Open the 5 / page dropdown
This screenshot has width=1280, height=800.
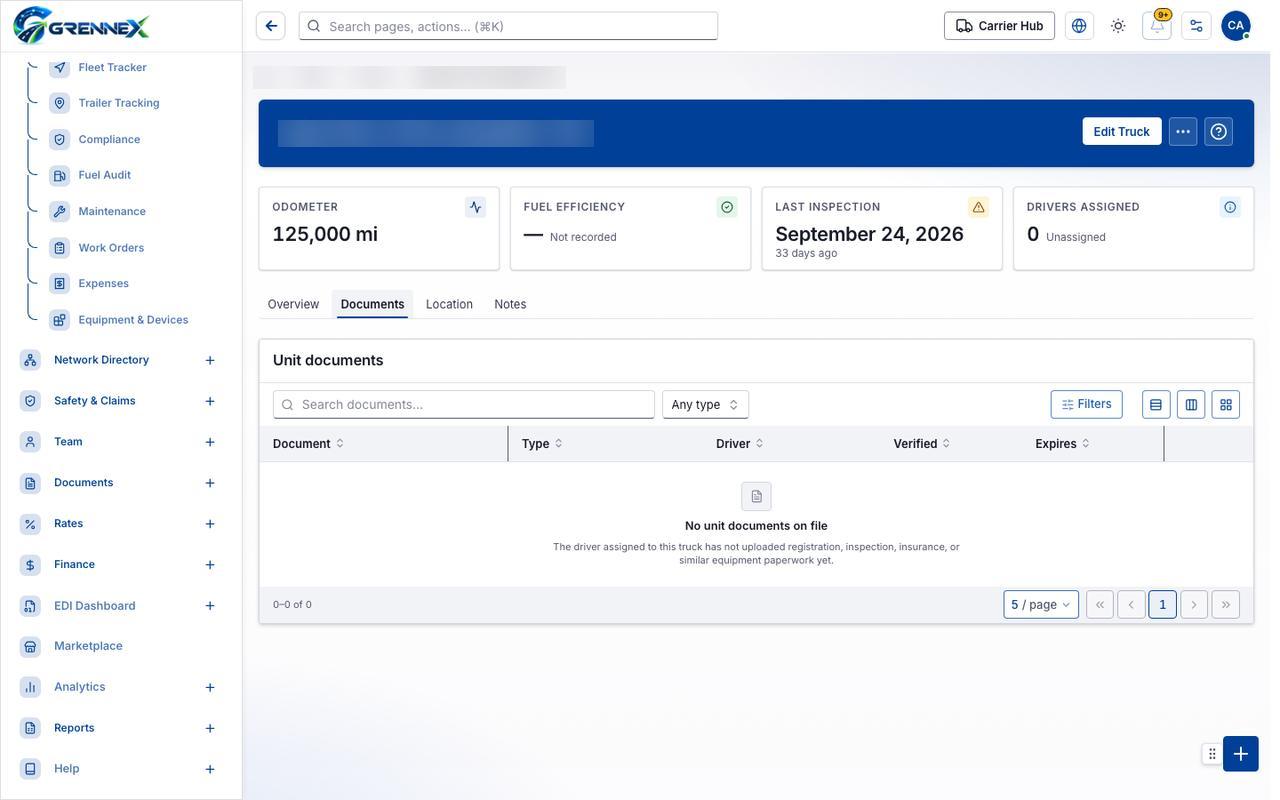point(1041,604)
